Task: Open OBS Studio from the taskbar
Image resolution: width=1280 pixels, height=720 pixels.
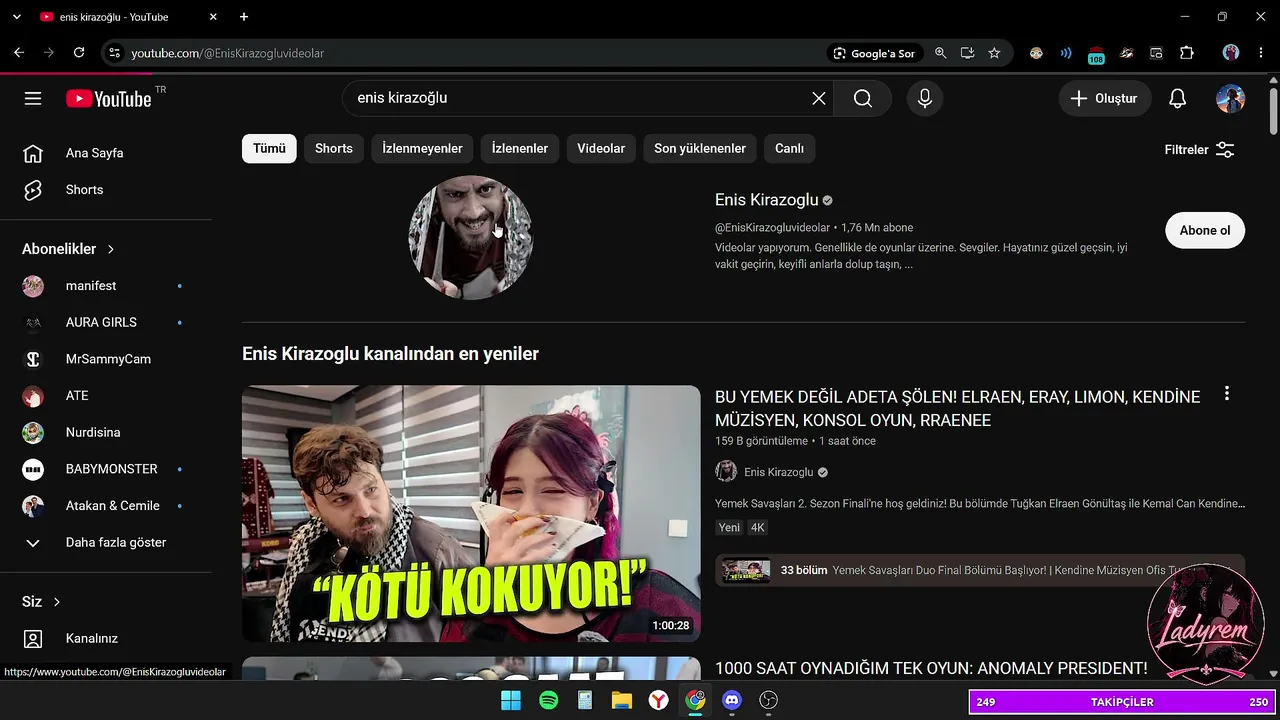Action: [769, 701]
